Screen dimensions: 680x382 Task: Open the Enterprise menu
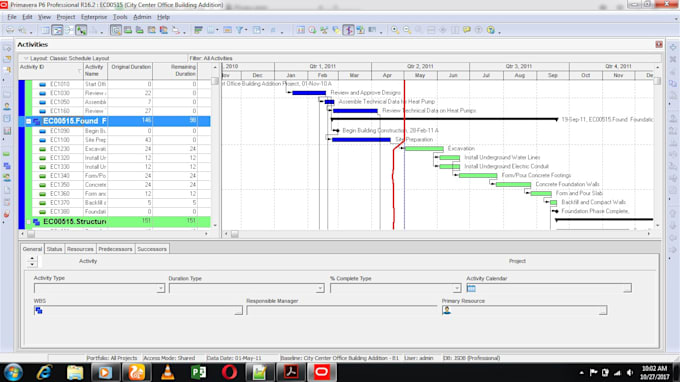94,17
